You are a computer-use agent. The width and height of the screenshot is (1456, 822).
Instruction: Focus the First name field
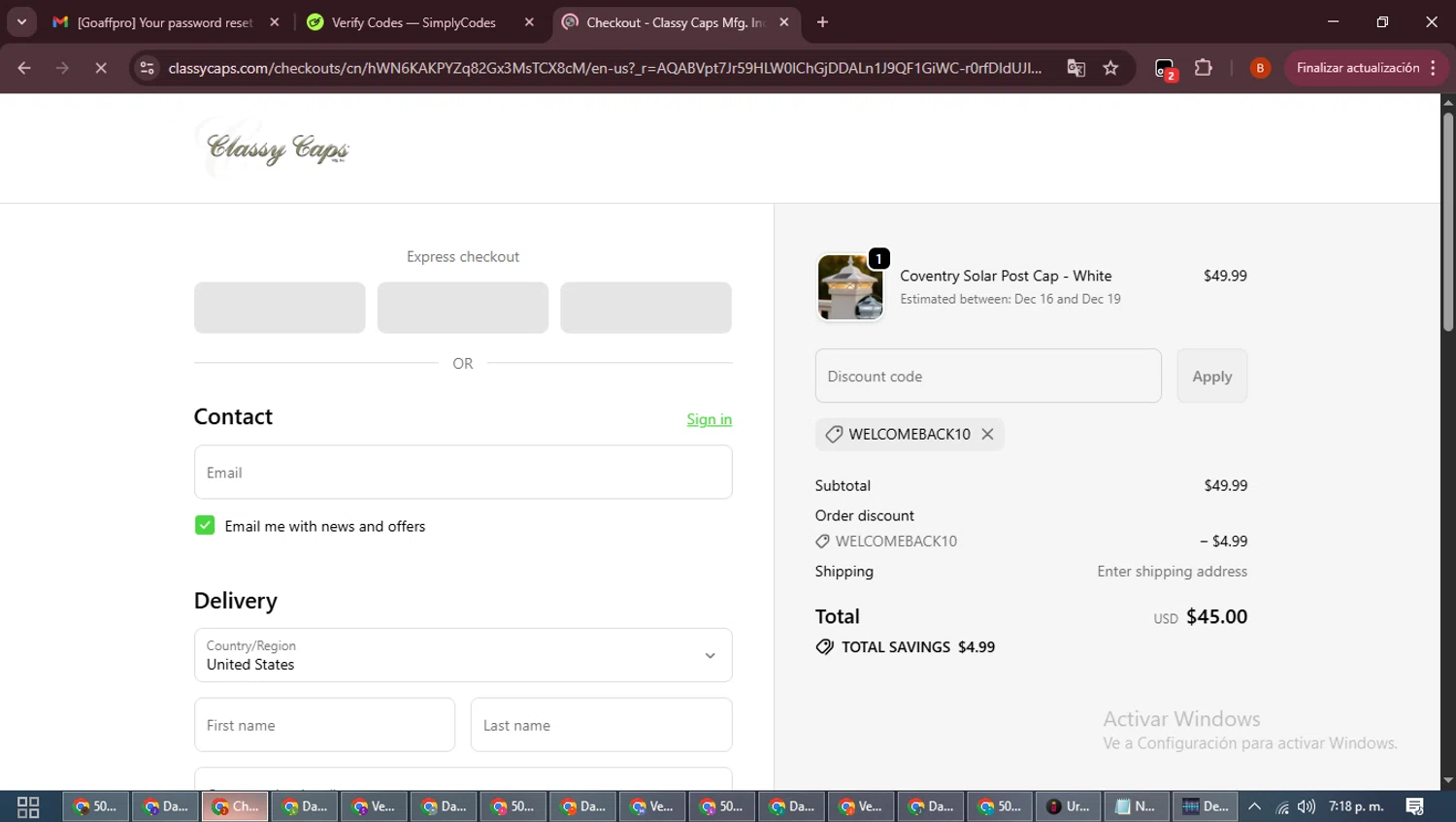pos(324,725)
